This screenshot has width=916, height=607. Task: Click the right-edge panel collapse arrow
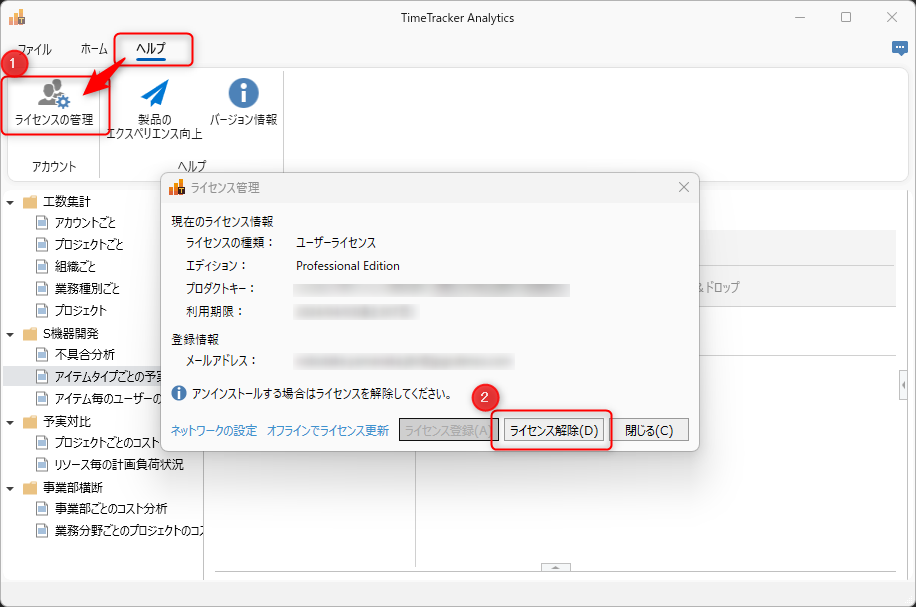coord(904,384)
